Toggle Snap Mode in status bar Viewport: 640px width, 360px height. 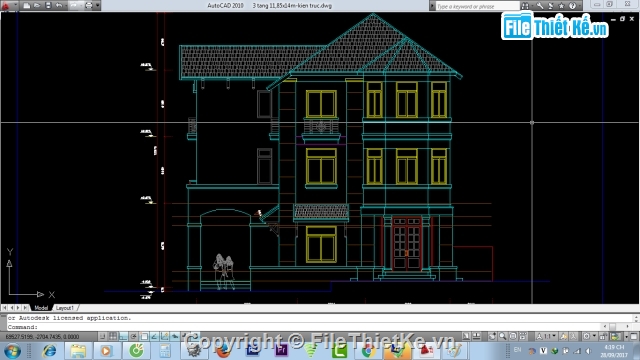pyautogui.click(x=102, y=336)
